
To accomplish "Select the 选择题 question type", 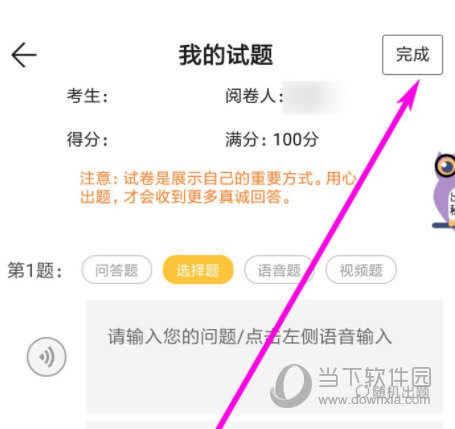I will (x=198, y=270).
